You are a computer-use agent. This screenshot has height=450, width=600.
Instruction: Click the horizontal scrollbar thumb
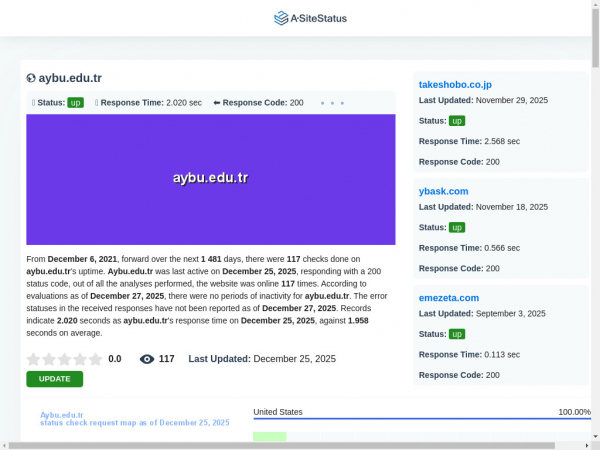281,446
